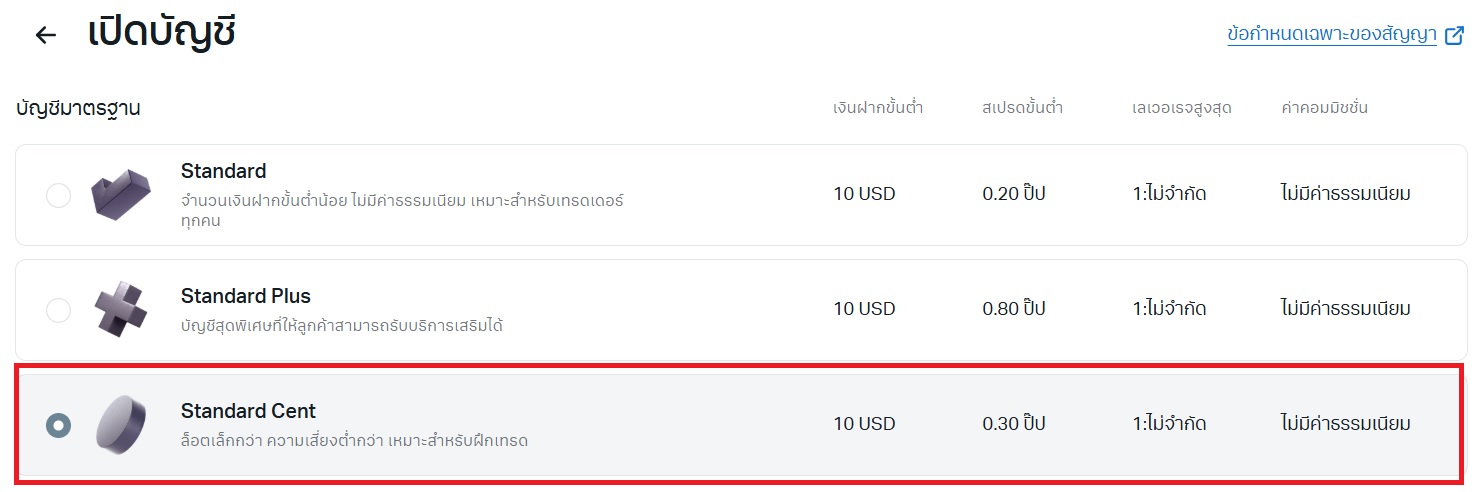Click the Standard Cent coin icon
Viewport: 1480px width, 492px height.
(121, 424)
